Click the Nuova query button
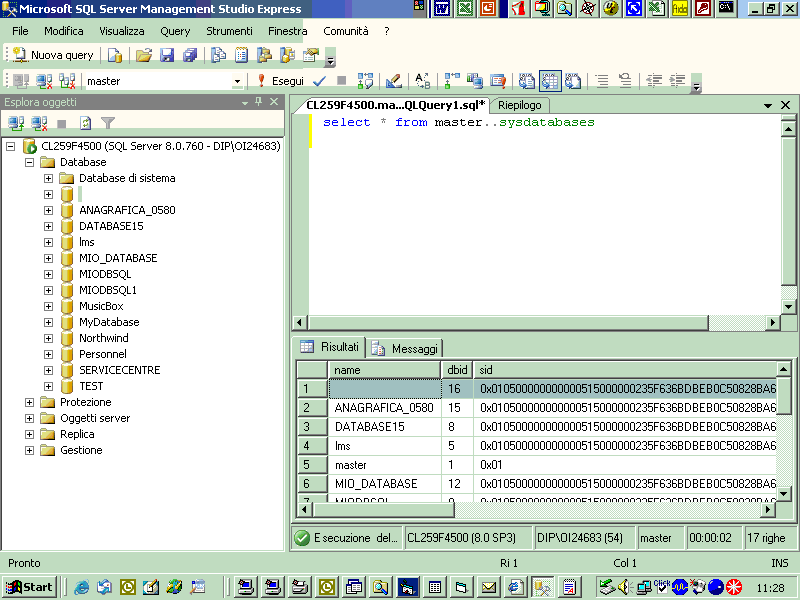This screenshot has width=800, height=600. 53,55
